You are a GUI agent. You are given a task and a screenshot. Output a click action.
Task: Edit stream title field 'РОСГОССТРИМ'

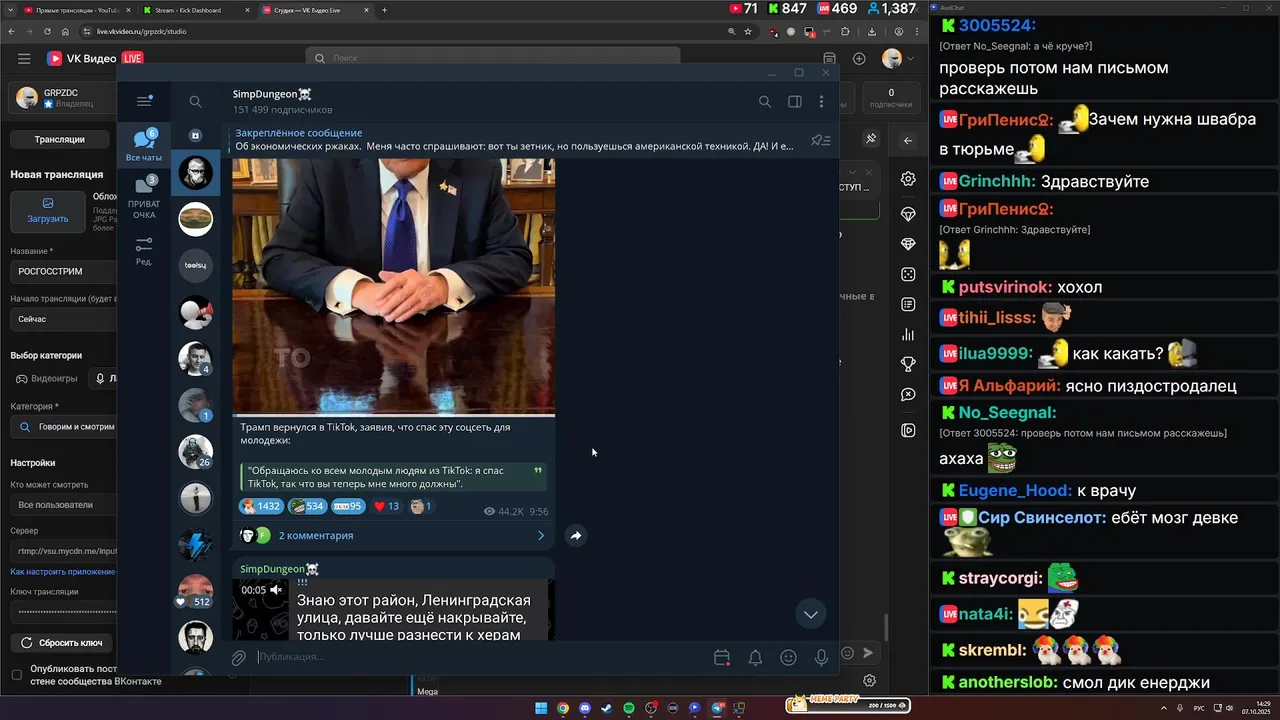[x=64, y=271]
